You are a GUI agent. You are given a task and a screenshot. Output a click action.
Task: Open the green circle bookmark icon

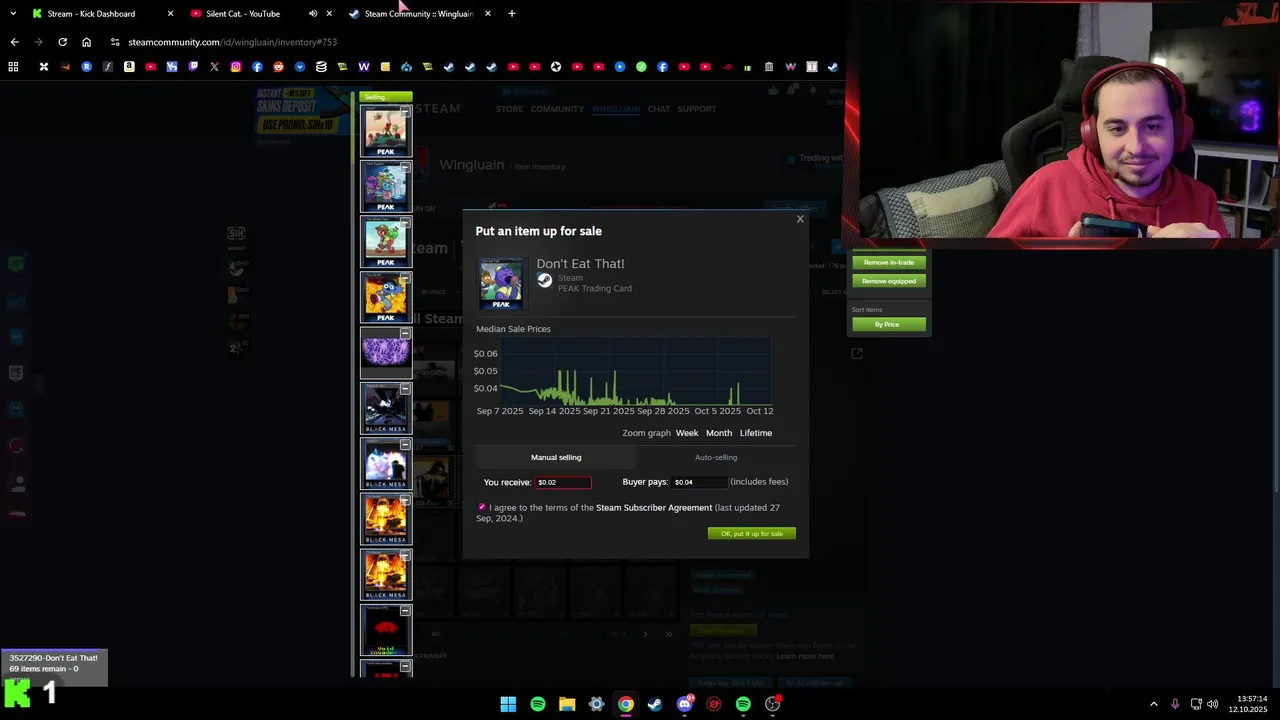point(641,67)
